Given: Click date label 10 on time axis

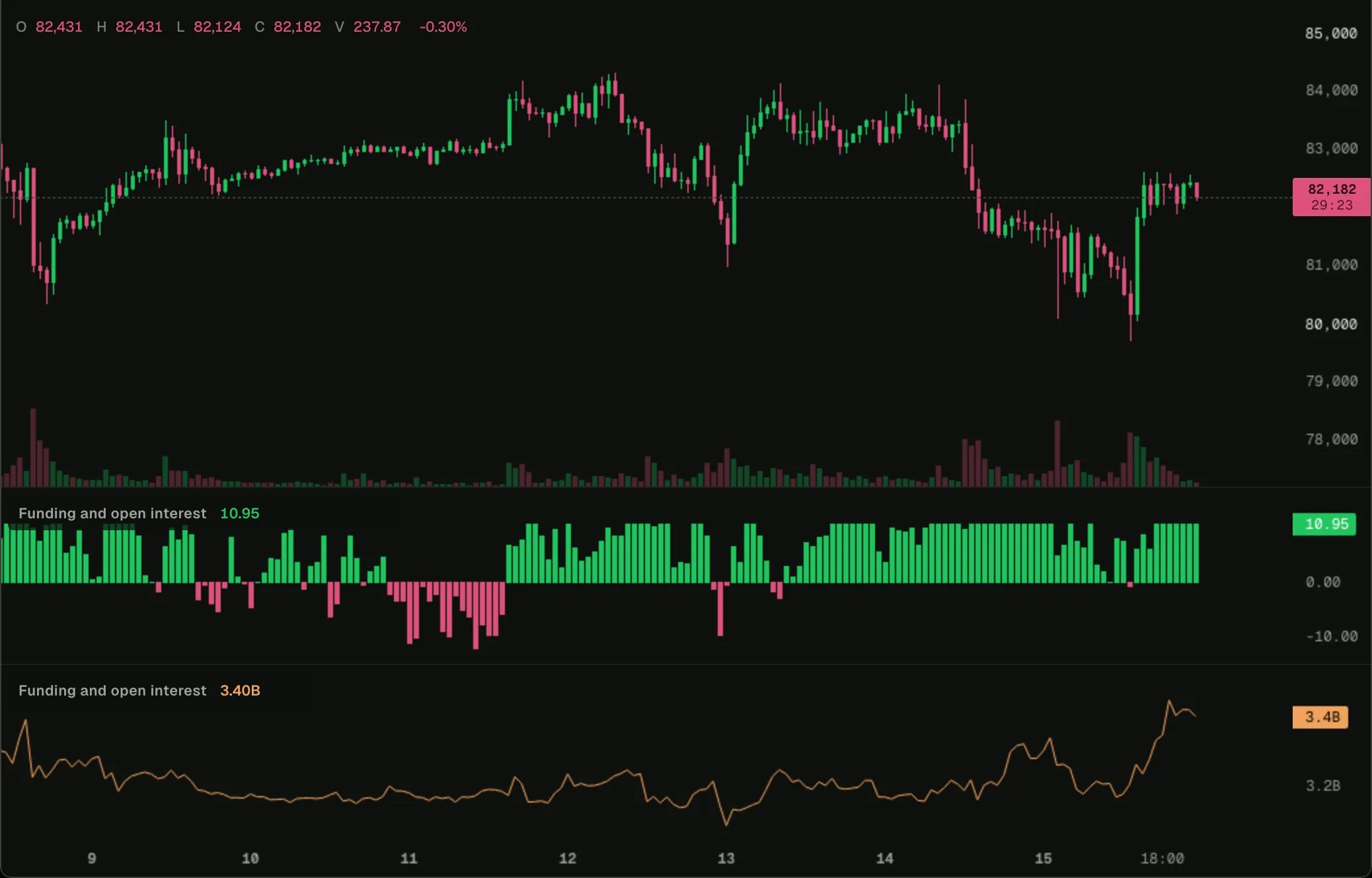Looking at the screenshot, I should pos(250,859).
